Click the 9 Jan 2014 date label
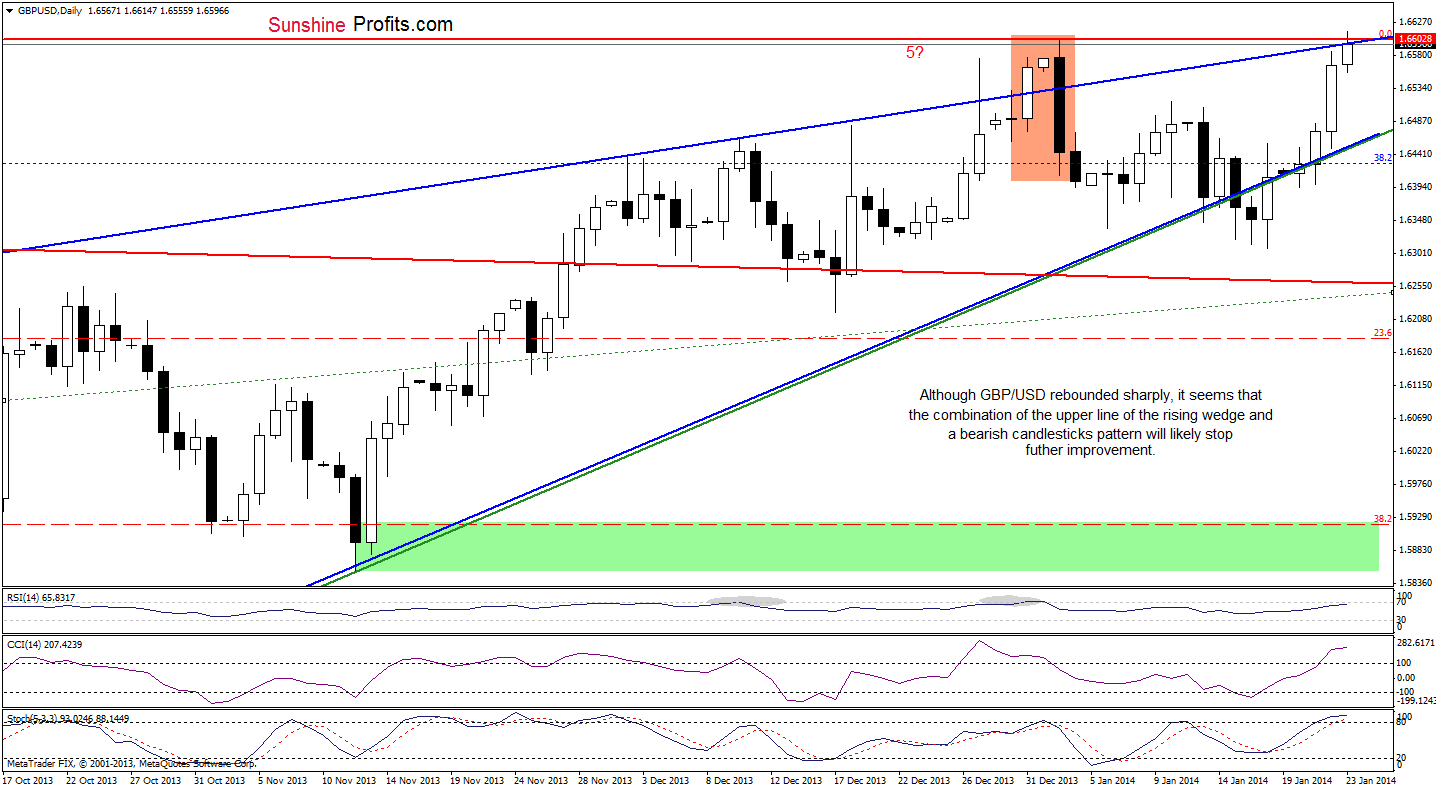 pyautogui.click(x=1176, y=780)
